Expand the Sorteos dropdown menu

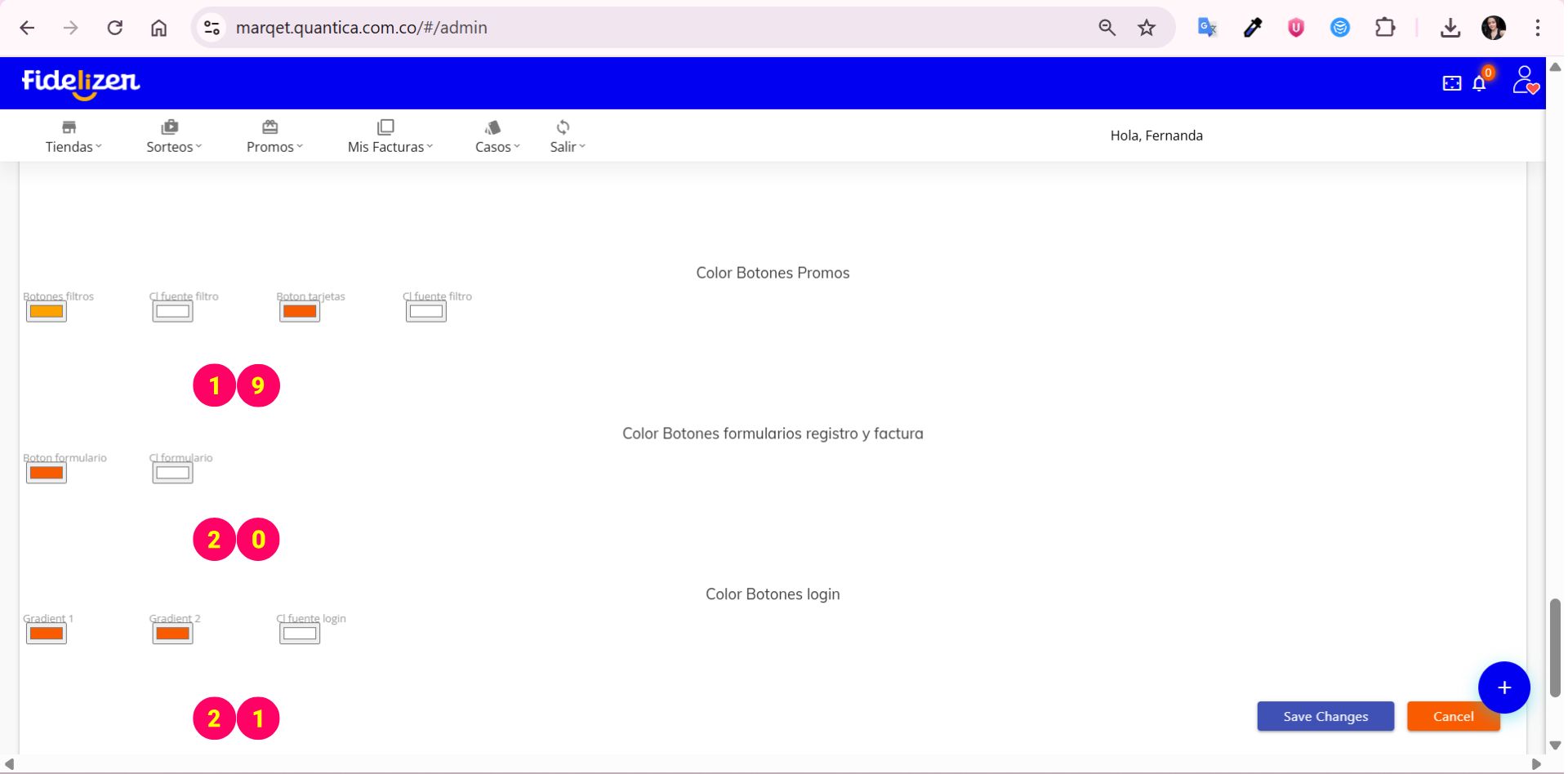[x=173, y=137]
